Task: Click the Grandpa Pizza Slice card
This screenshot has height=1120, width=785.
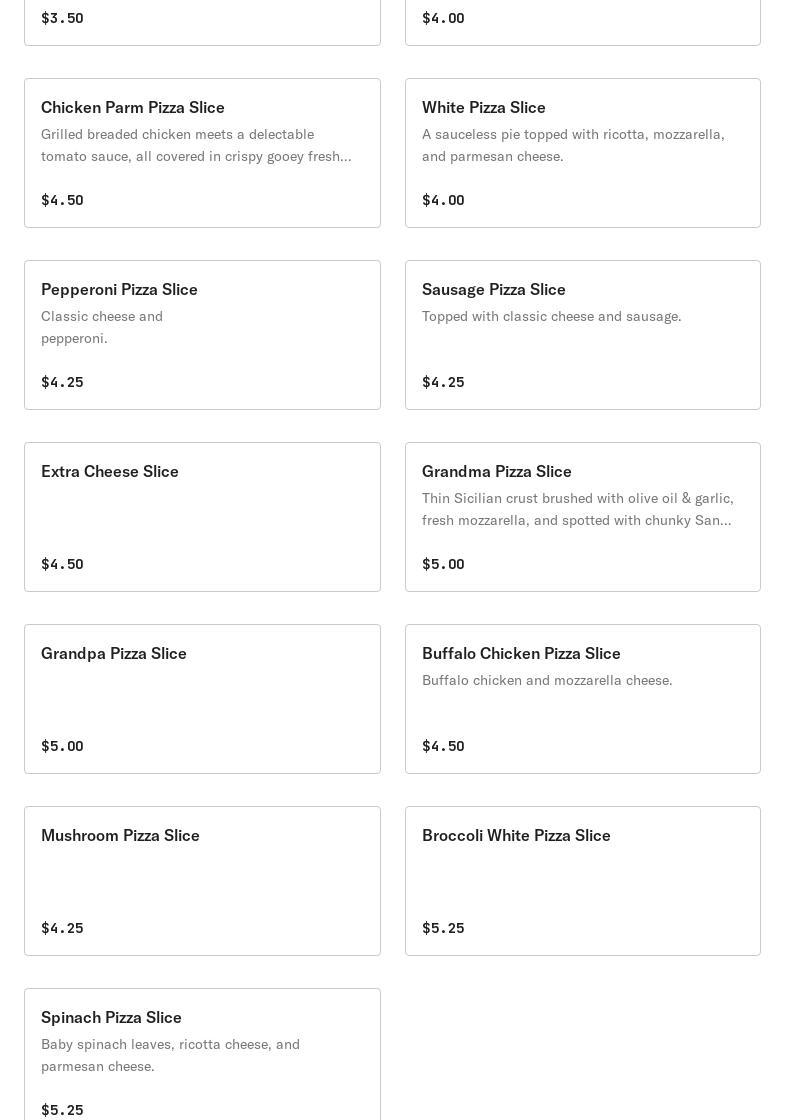Action: pos(202,699)
